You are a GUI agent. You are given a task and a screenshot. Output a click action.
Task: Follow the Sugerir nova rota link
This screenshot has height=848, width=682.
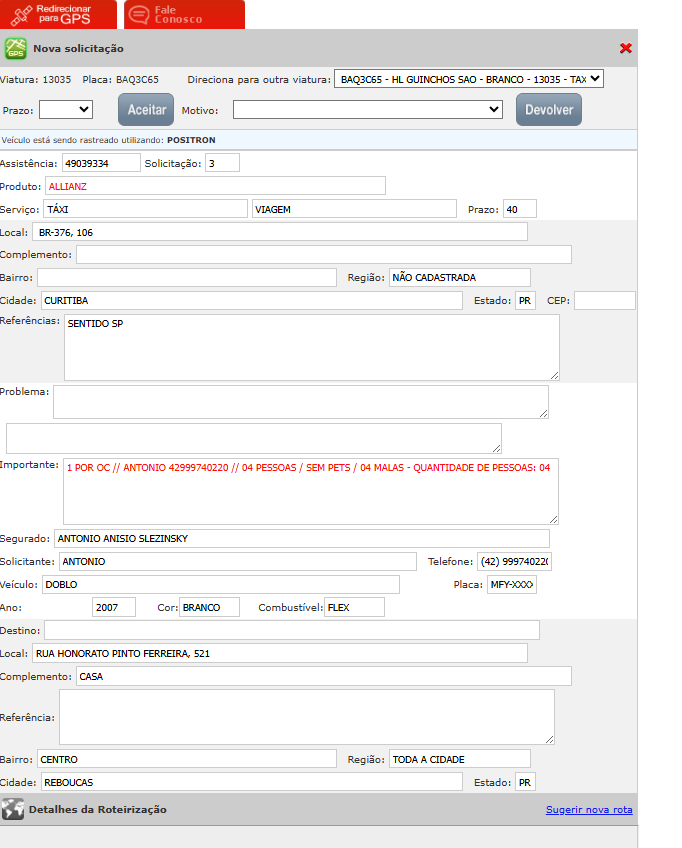point(588,810)
